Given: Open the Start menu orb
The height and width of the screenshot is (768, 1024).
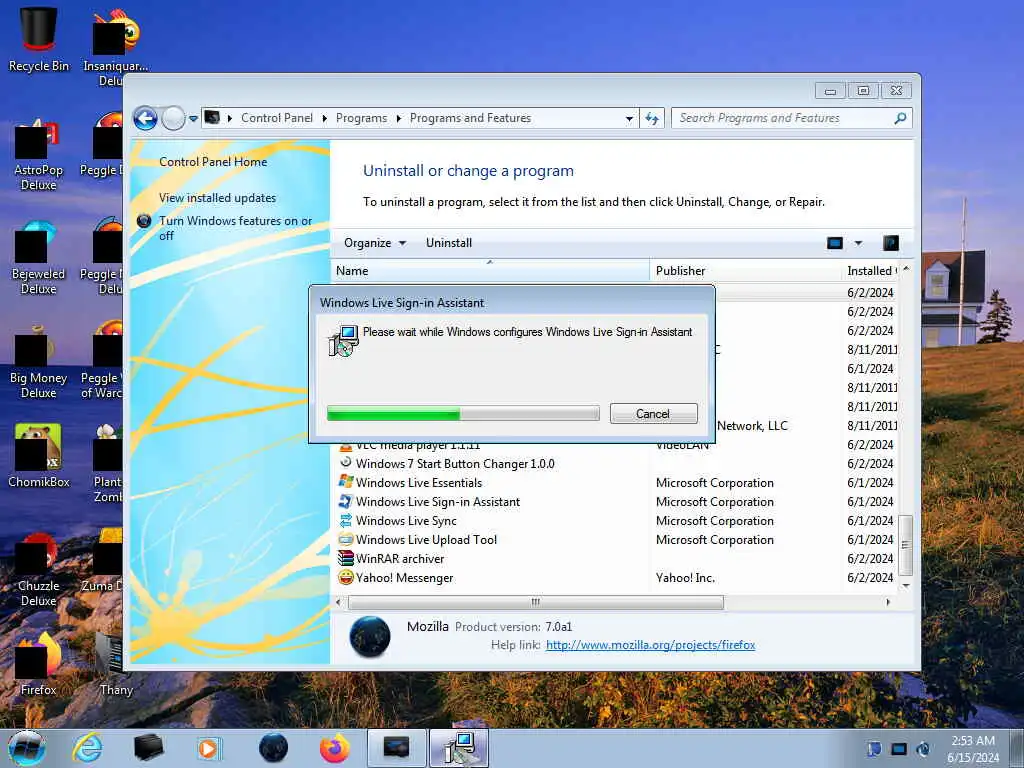Looking at the screenshot, I should [27, 748].
